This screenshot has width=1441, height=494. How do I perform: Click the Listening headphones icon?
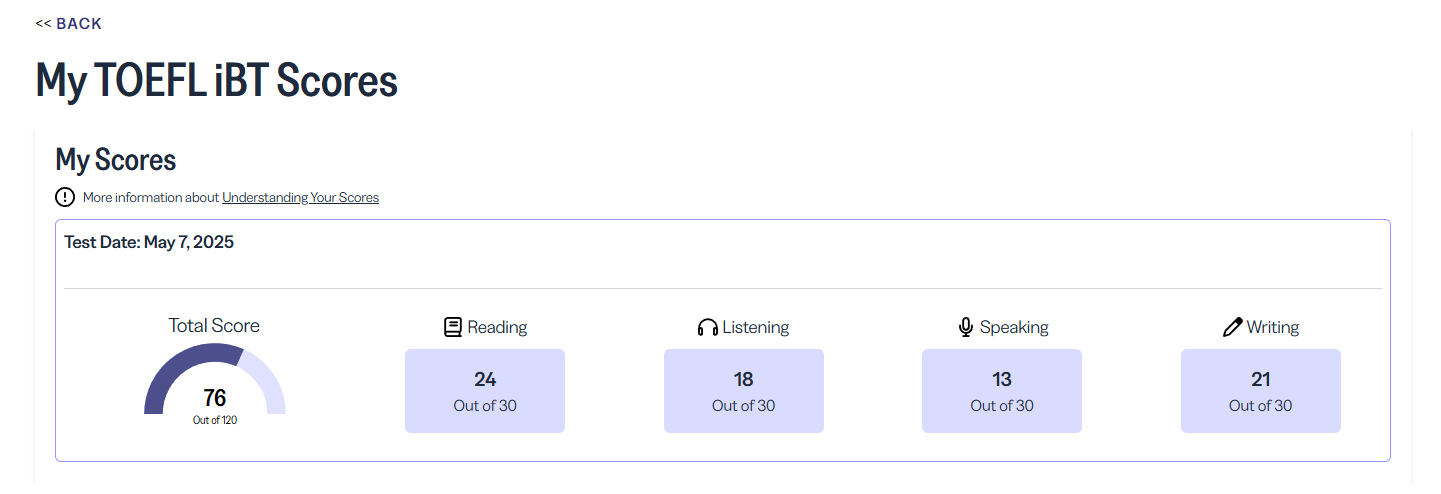pos(708,327)
